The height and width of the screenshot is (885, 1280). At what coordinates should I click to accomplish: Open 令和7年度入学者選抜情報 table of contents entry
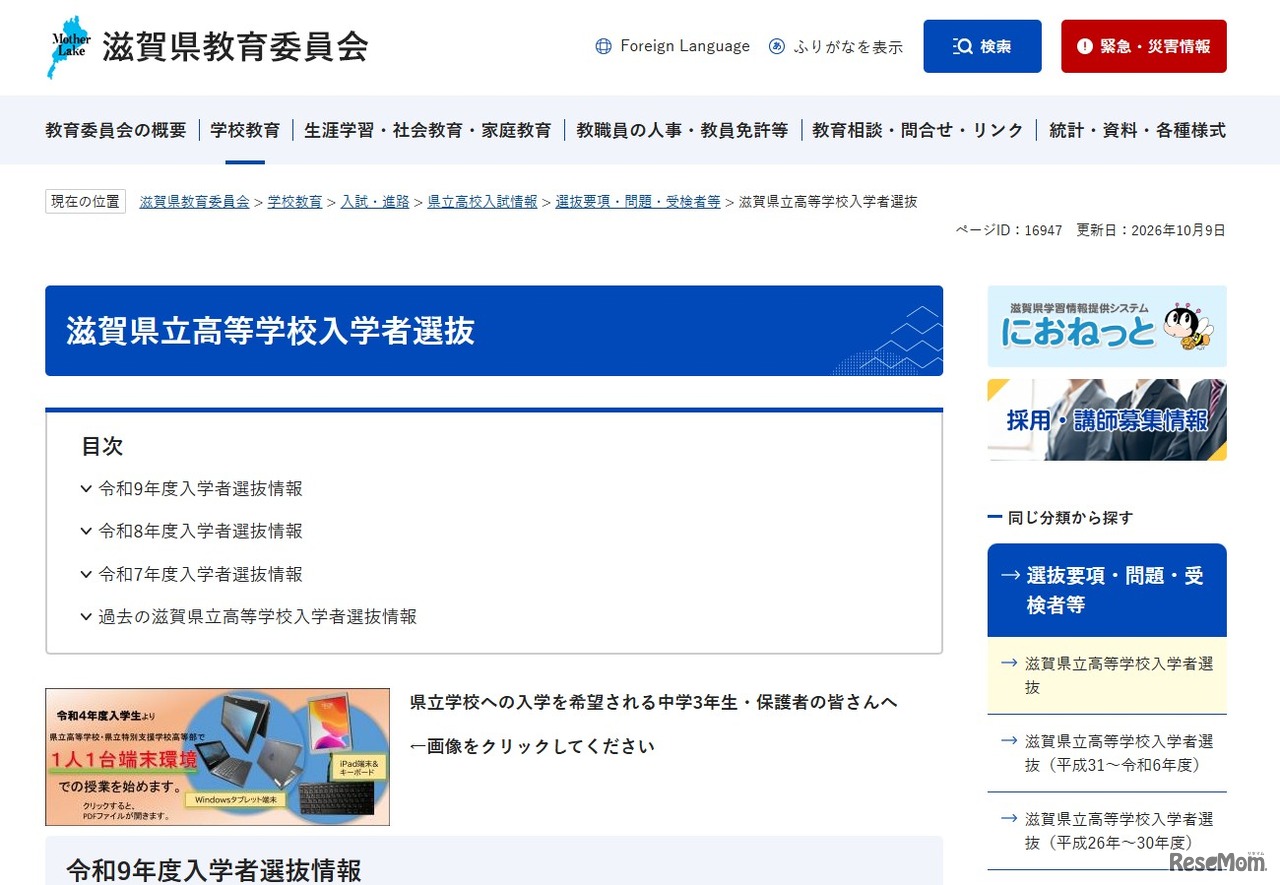200,574
